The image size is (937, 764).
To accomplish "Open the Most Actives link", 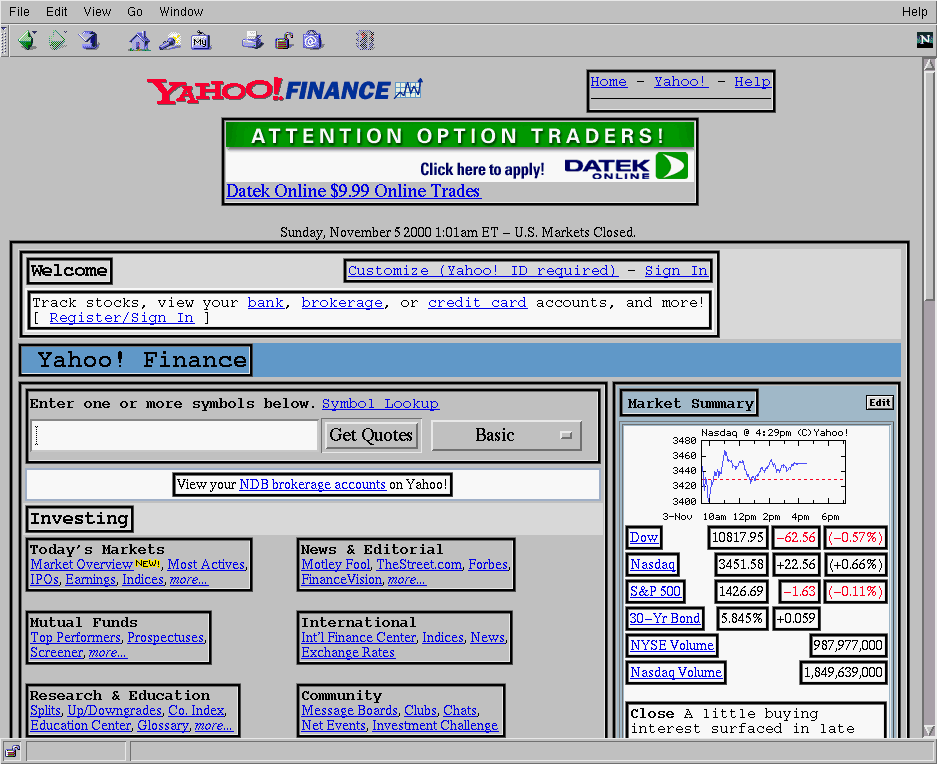I will [206, 564].
